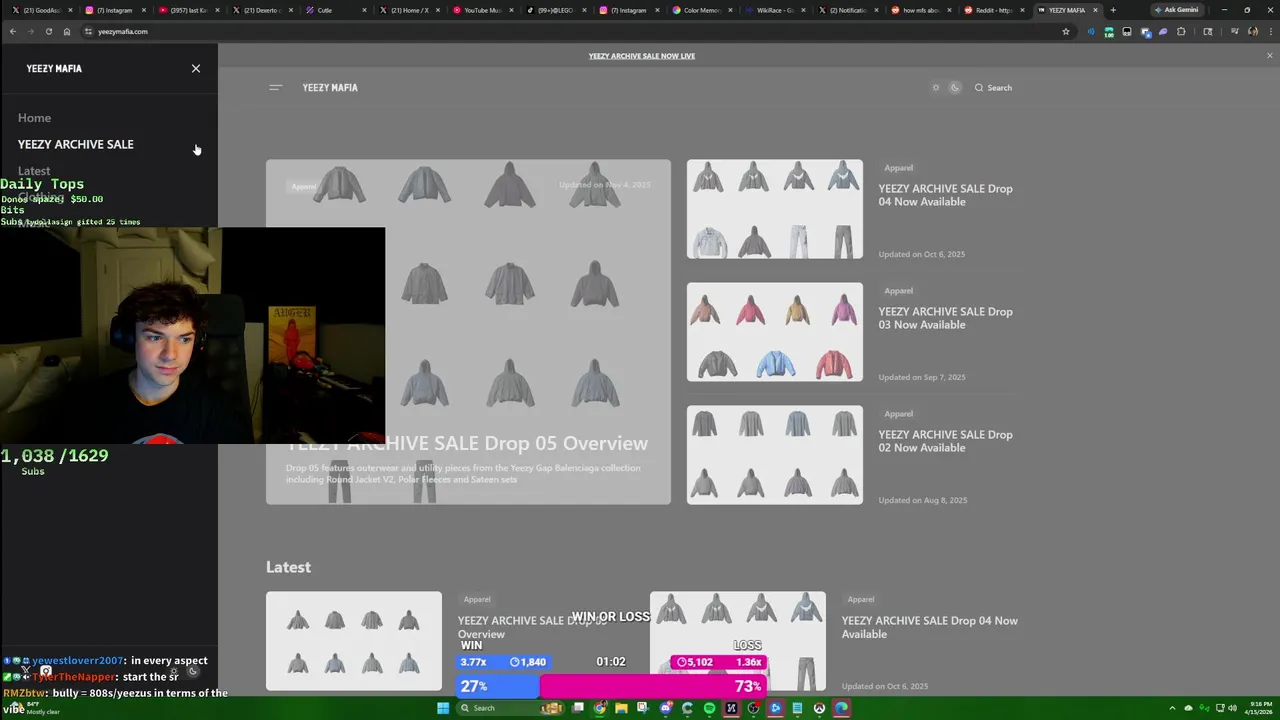Screen dimensions: 1280x720
Task: Click Apparel tag above Drop 03
Action: [899, 291]
